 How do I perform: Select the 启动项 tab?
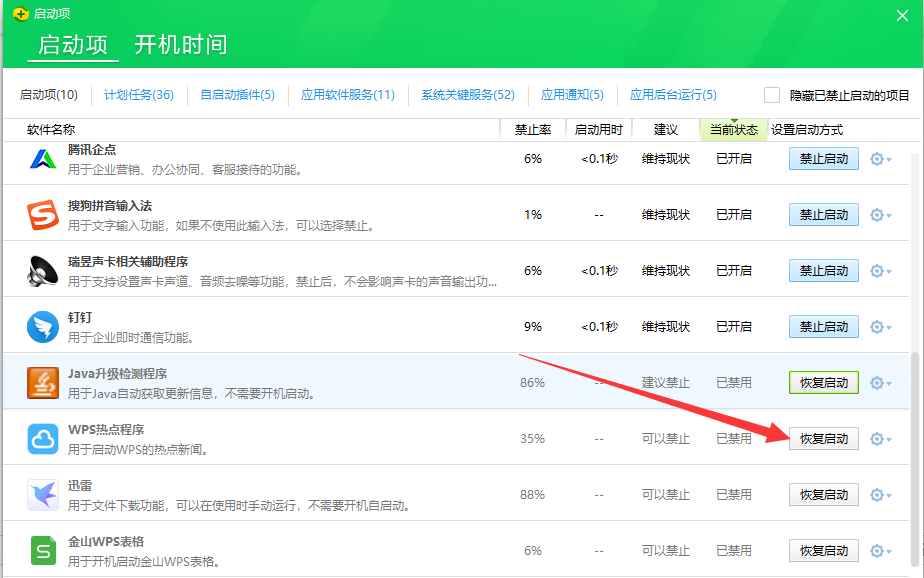tap(72, 44)
